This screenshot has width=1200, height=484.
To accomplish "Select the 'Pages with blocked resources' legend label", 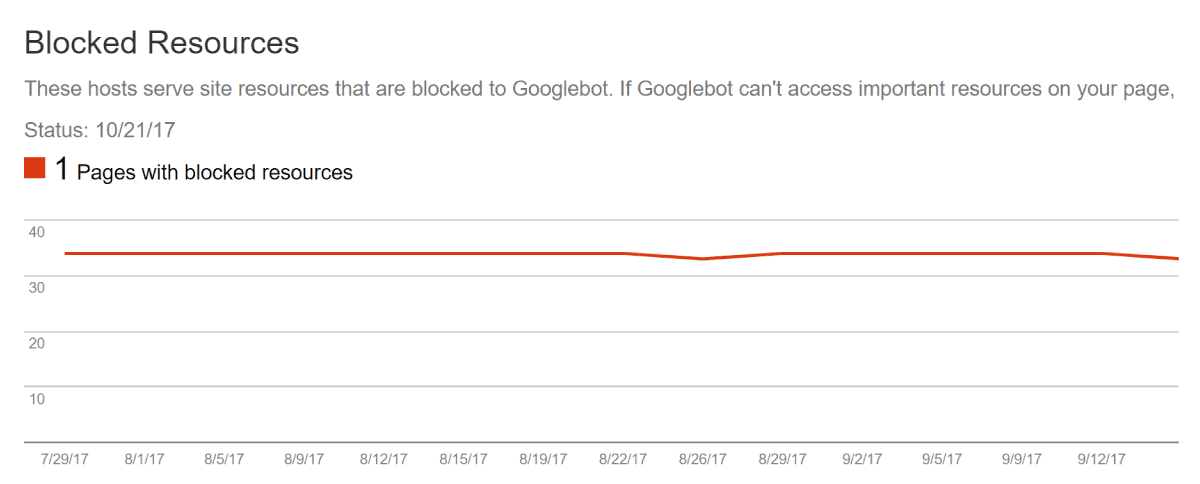I will pos(215,172).
